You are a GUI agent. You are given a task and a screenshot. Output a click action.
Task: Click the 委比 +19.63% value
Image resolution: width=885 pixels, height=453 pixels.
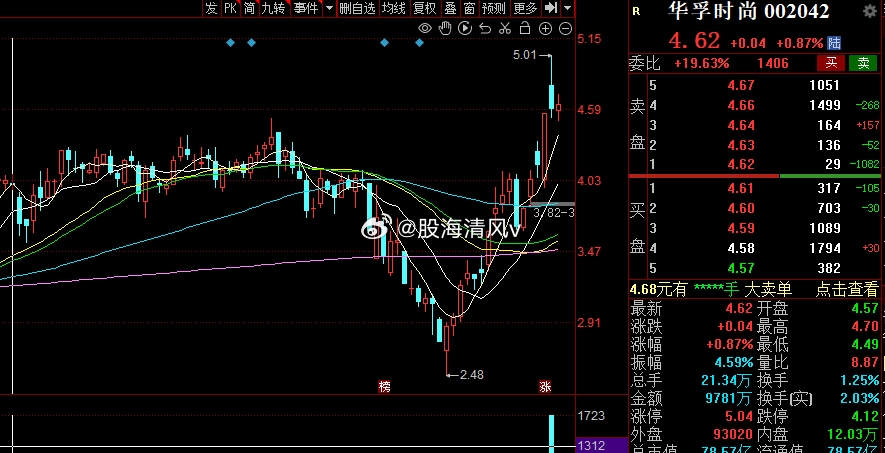(702, 63)
